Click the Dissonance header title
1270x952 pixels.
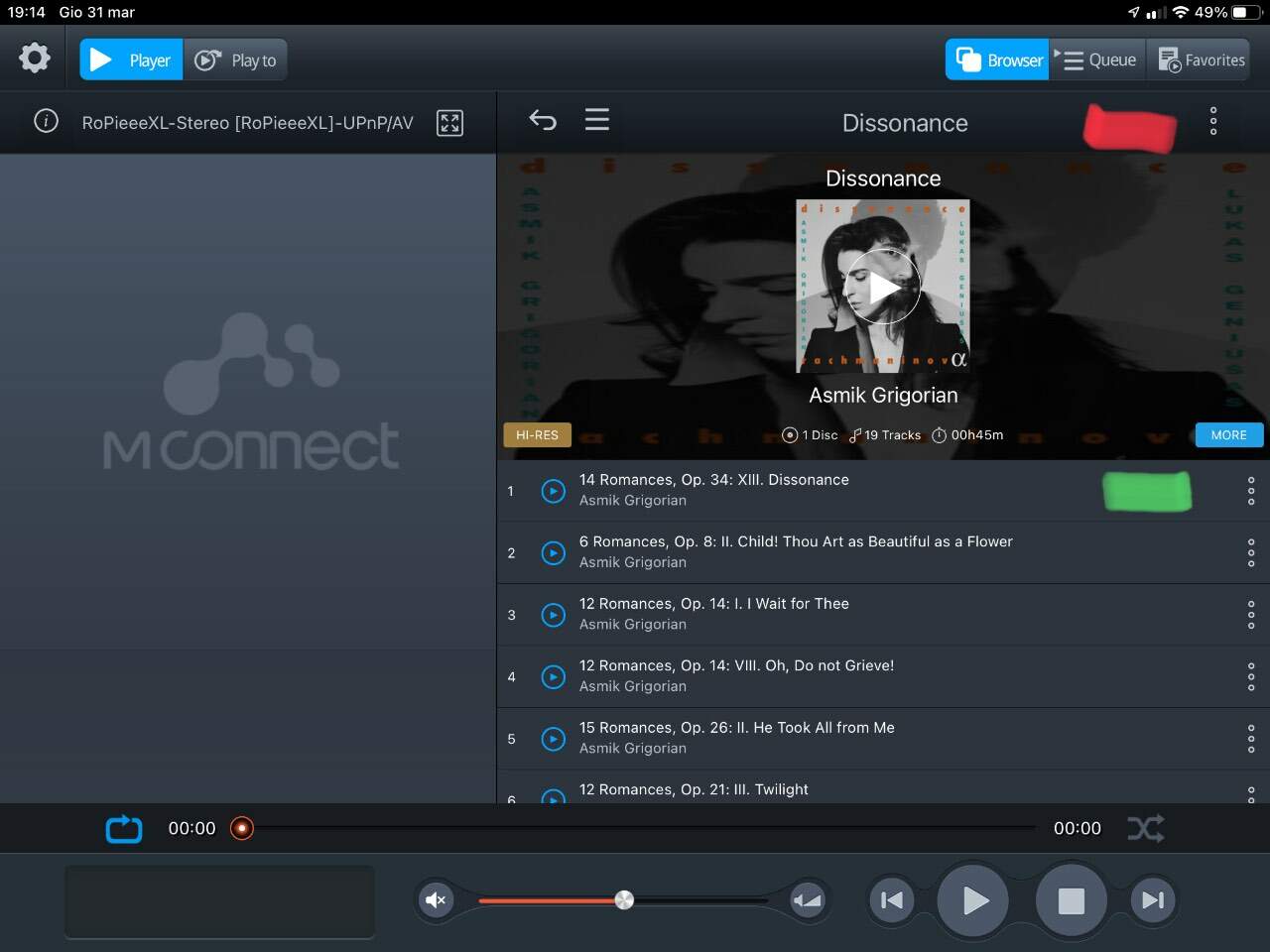(905, 123)
